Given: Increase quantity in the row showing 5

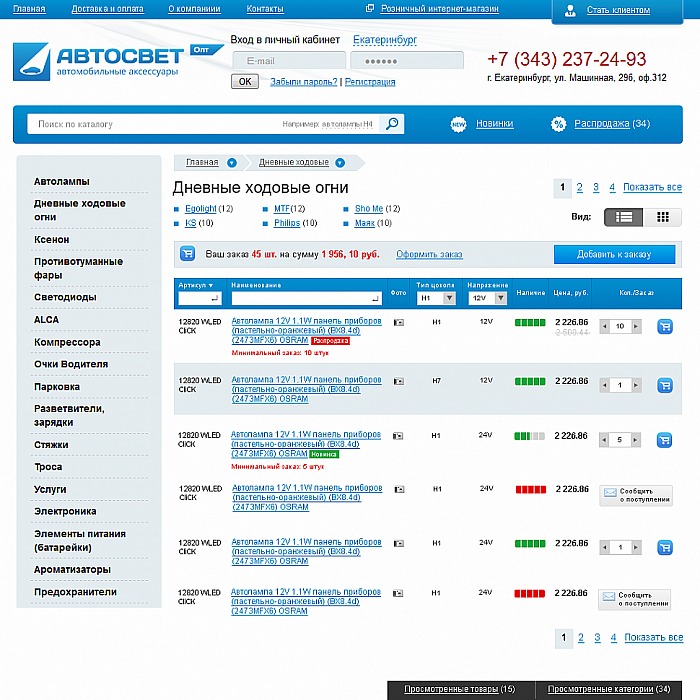Looking at the screenshot, I should [635, 440].
